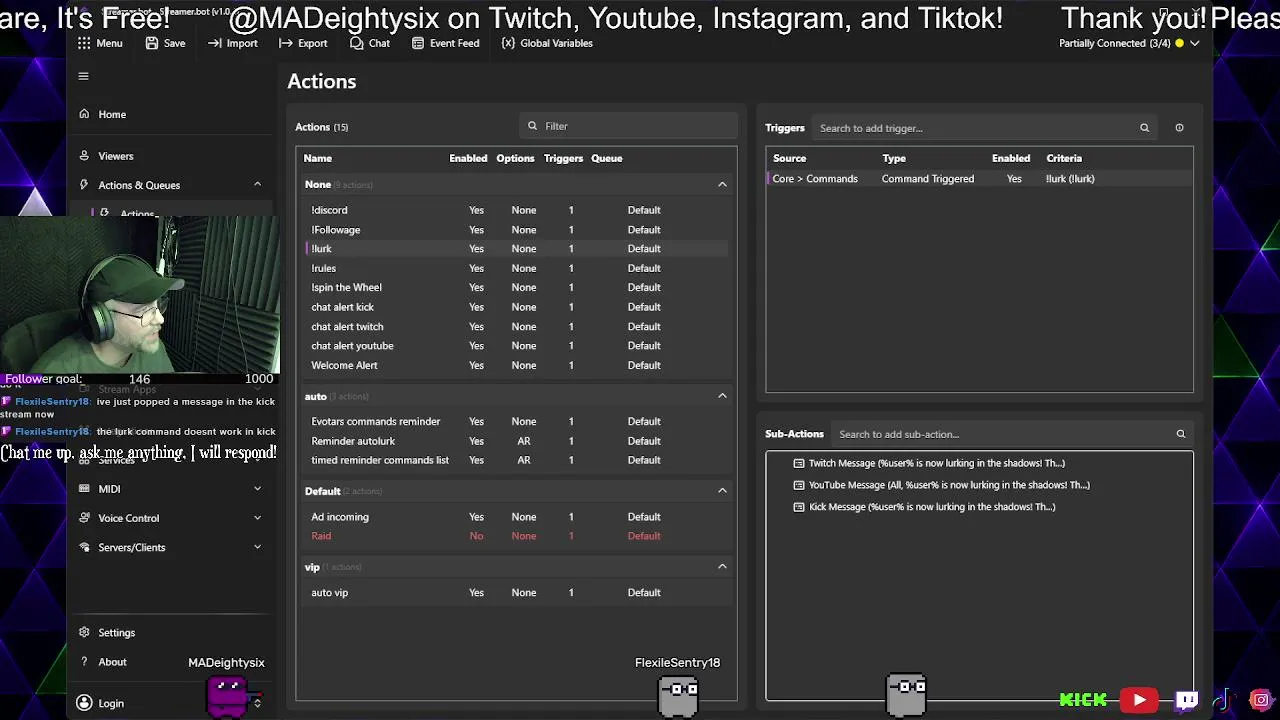The image size is (1280, 720).
Task: Expand the Servers/Clients sidebar section
Action: 257,547
